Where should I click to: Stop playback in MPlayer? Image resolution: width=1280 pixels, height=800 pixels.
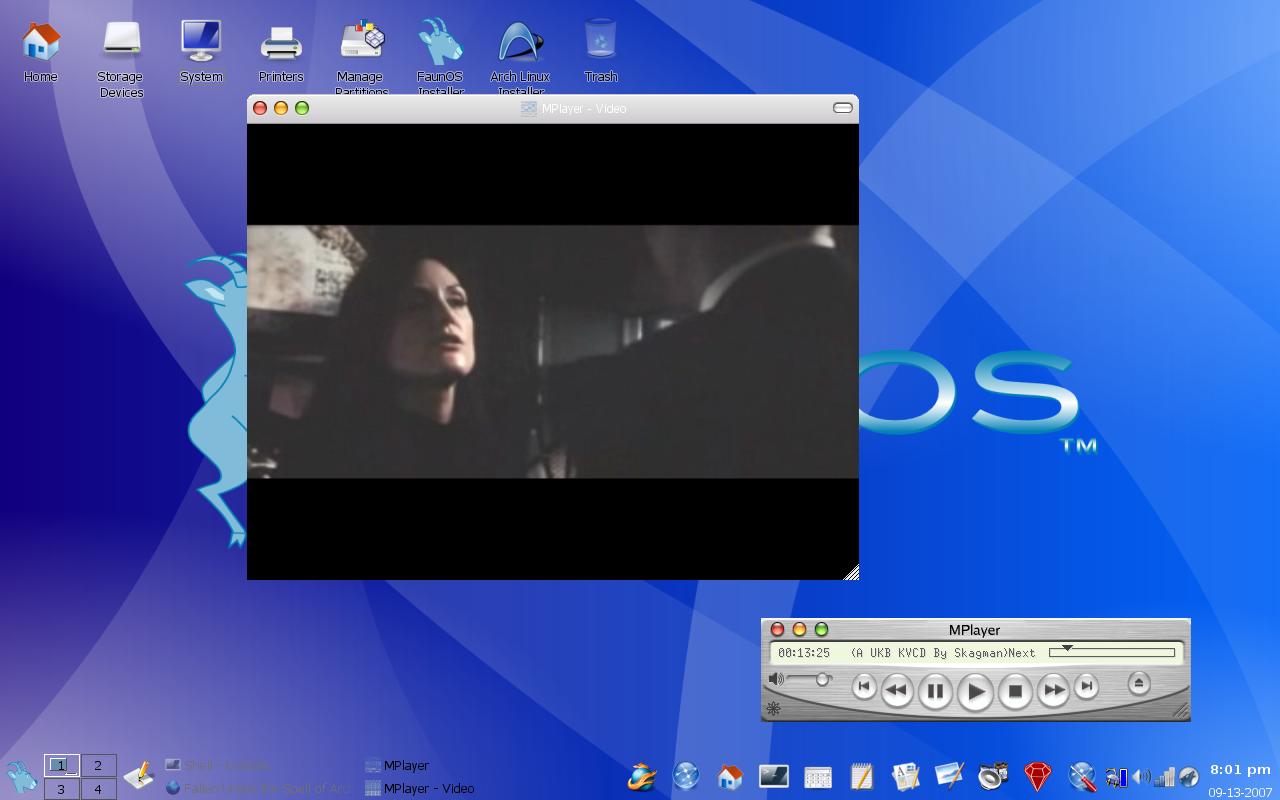1015,690
